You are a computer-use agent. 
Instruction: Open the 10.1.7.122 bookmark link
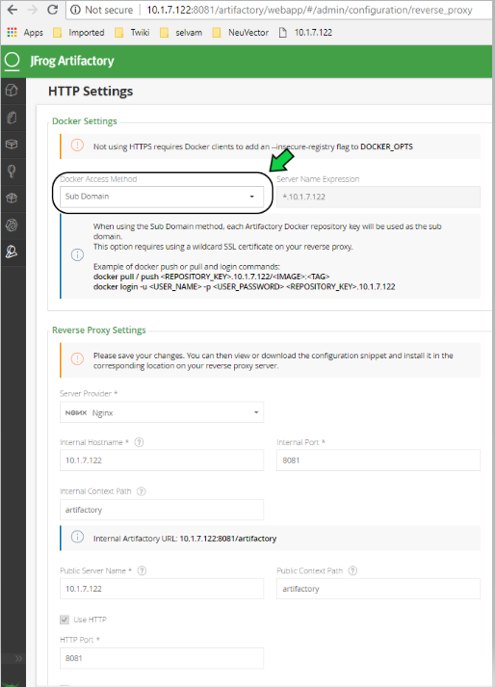[x=305, y=32]
